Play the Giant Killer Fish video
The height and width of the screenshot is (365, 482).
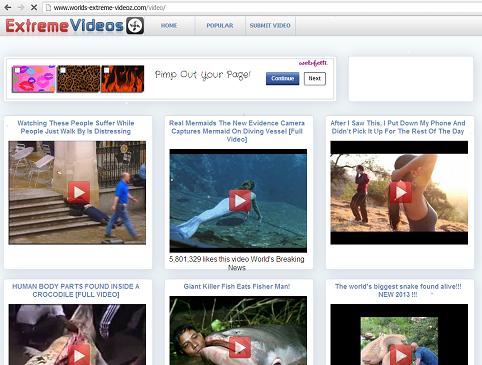(240, 347)
